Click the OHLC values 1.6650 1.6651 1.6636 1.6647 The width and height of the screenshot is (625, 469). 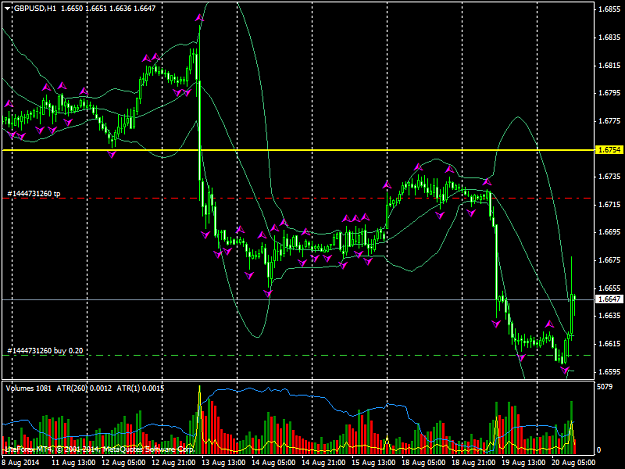(x=108, y=8)
